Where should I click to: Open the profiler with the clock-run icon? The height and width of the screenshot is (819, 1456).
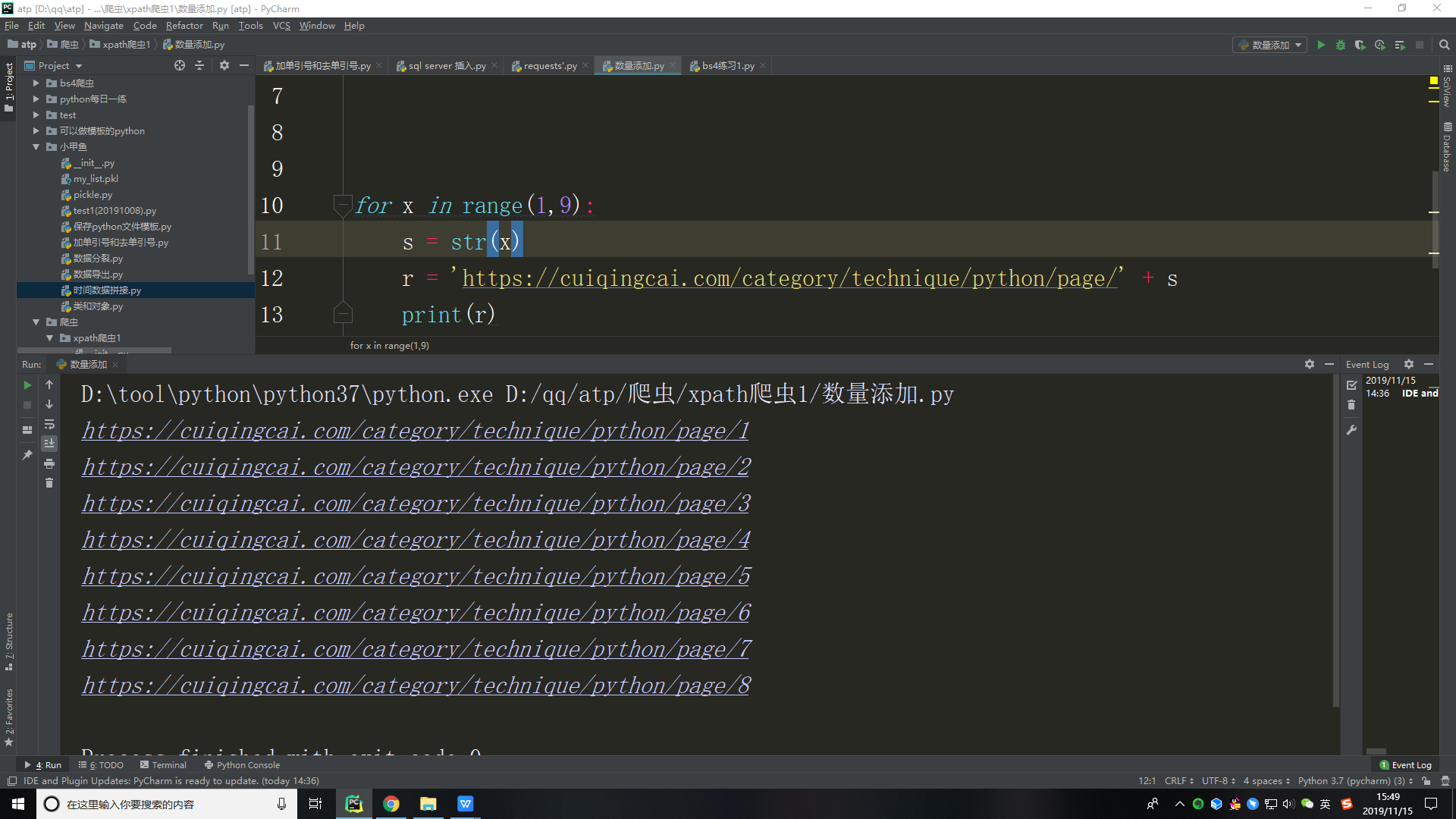click(1379, 45)
